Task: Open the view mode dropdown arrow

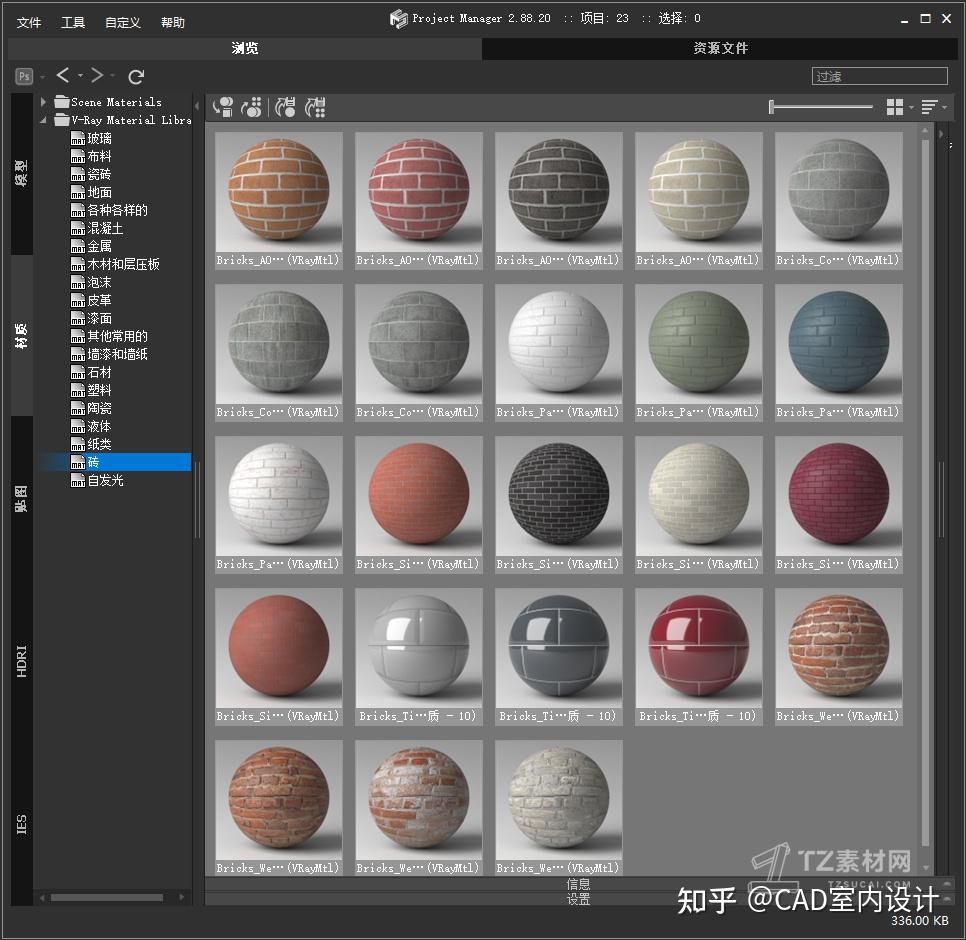Action: tap(910, 107)
